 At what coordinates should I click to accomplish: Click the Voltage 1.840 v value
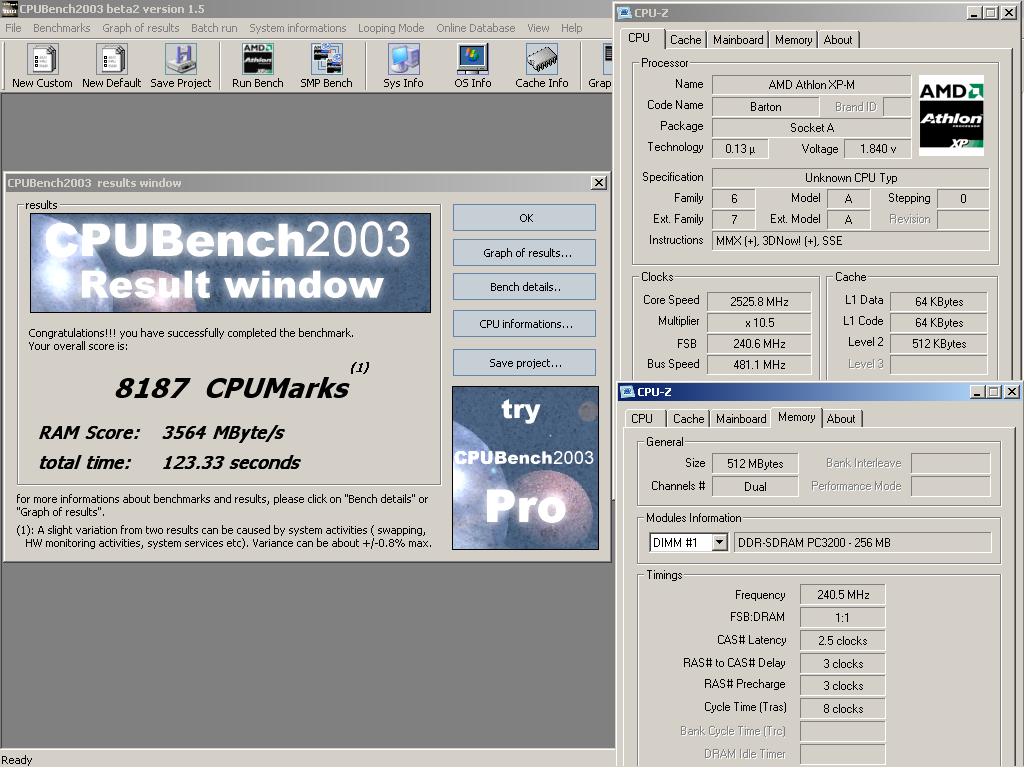click(x=878, y=149)
